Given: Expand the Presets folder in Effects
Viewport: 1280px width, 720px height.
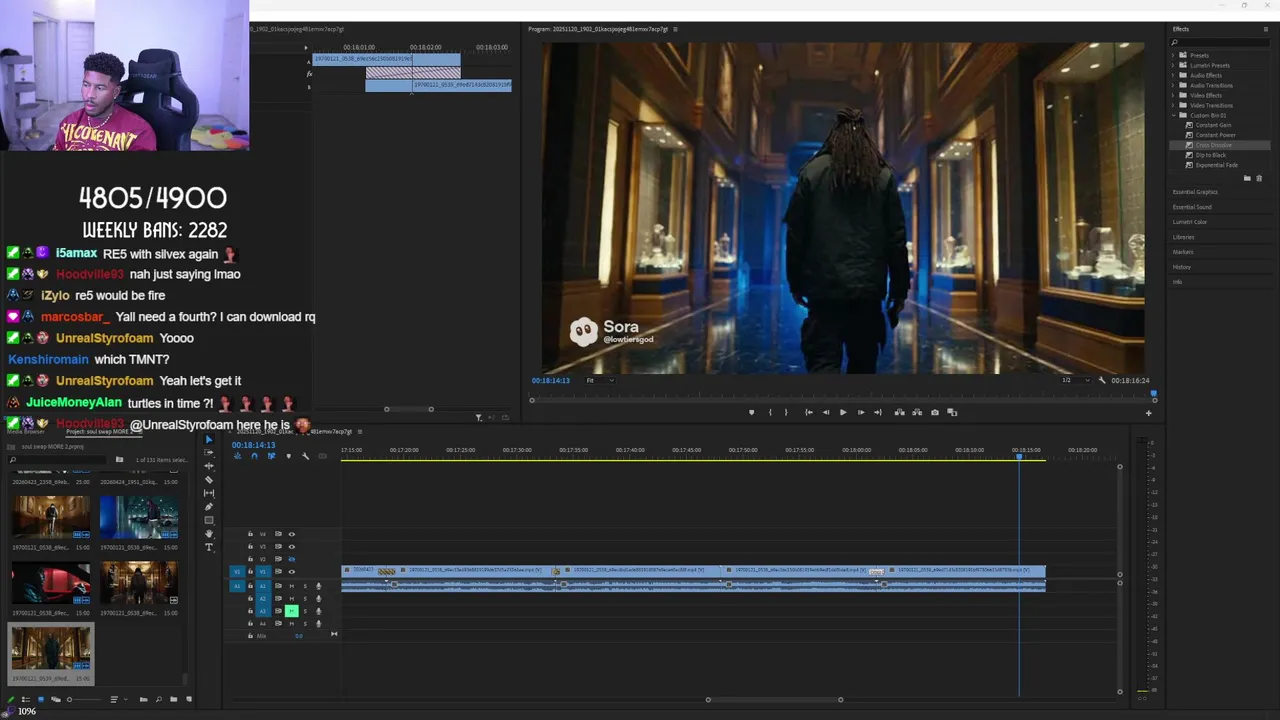Looking at the screenshot, I should [x=1175, y=55].
